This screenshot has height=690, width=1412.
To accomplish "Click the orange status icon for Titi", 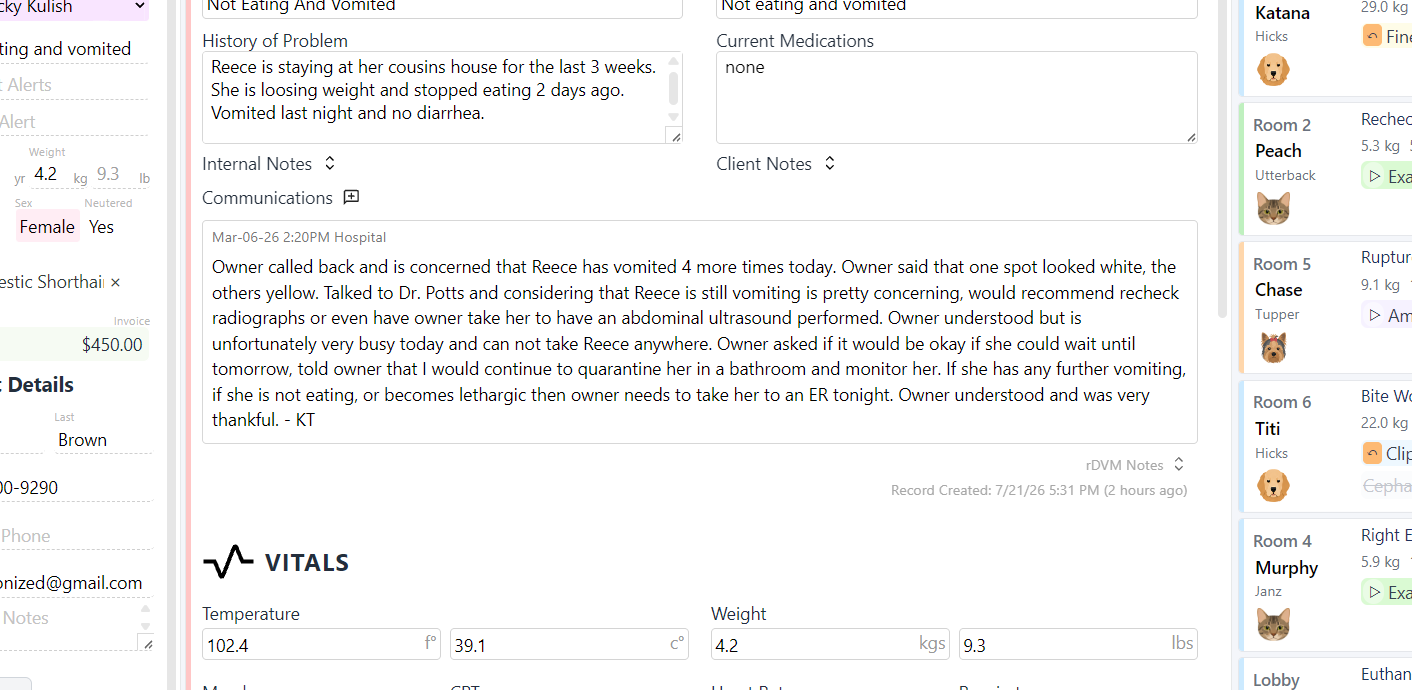I will coord(1372,453).
